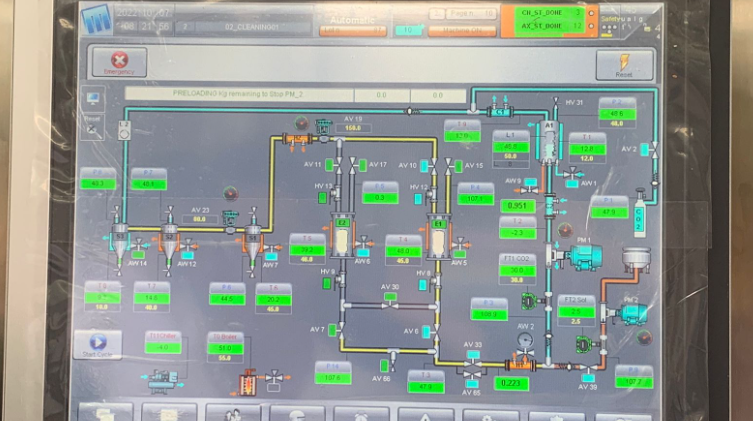The image size is (753, 421).
Task: Click the orange Machine ON button
Action: click(462, 30)
